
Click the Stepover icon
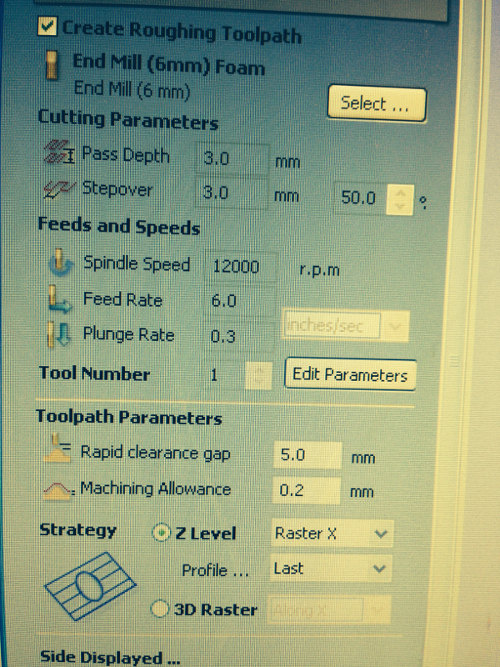click(x=59, y=189)
